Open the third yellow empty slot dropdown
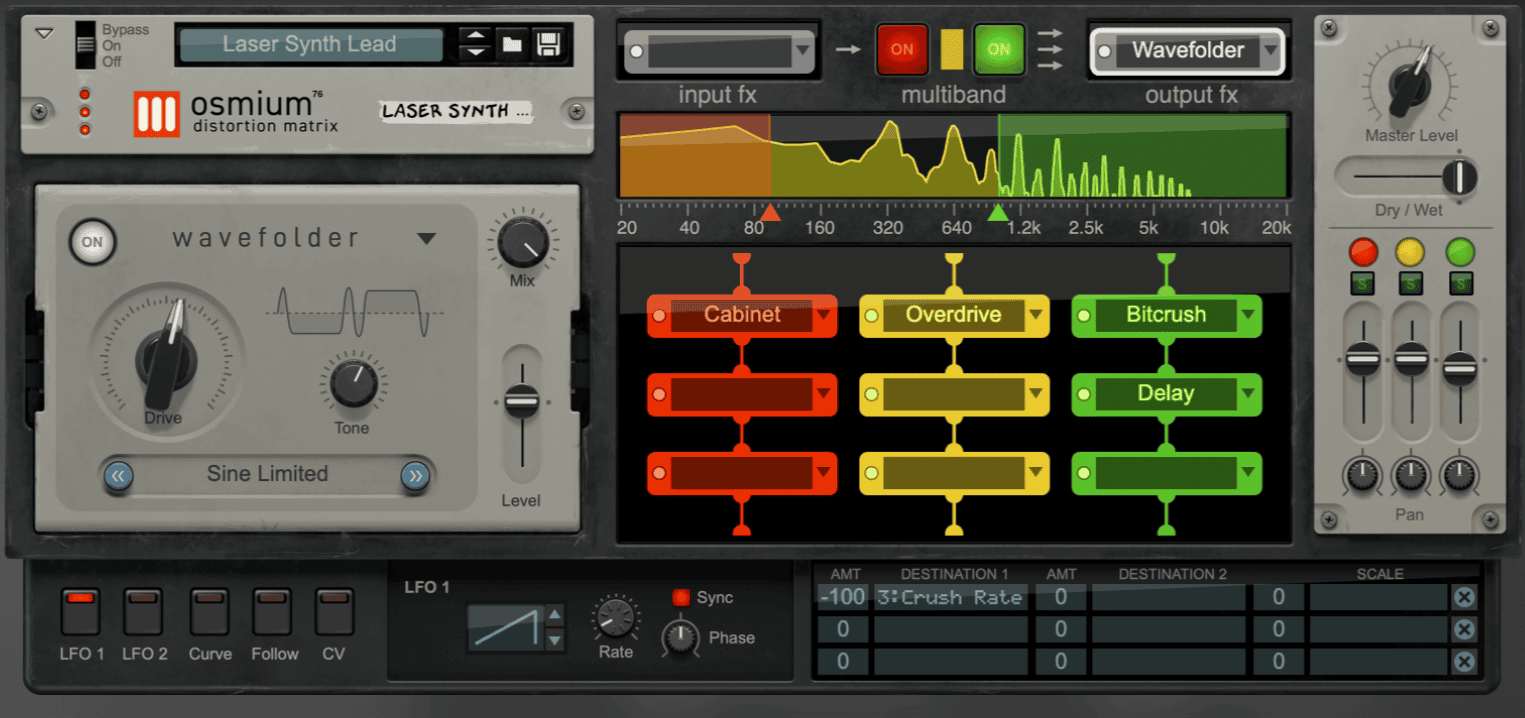The width and height of the screenshot is (1525, 718). (x=1036, y=474)
